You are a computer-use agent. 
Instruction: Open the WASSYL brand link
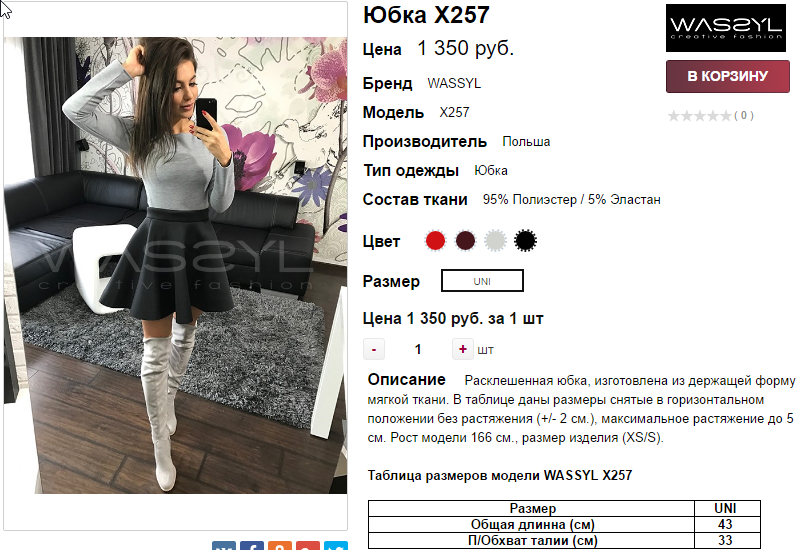[x=454, y=84]
